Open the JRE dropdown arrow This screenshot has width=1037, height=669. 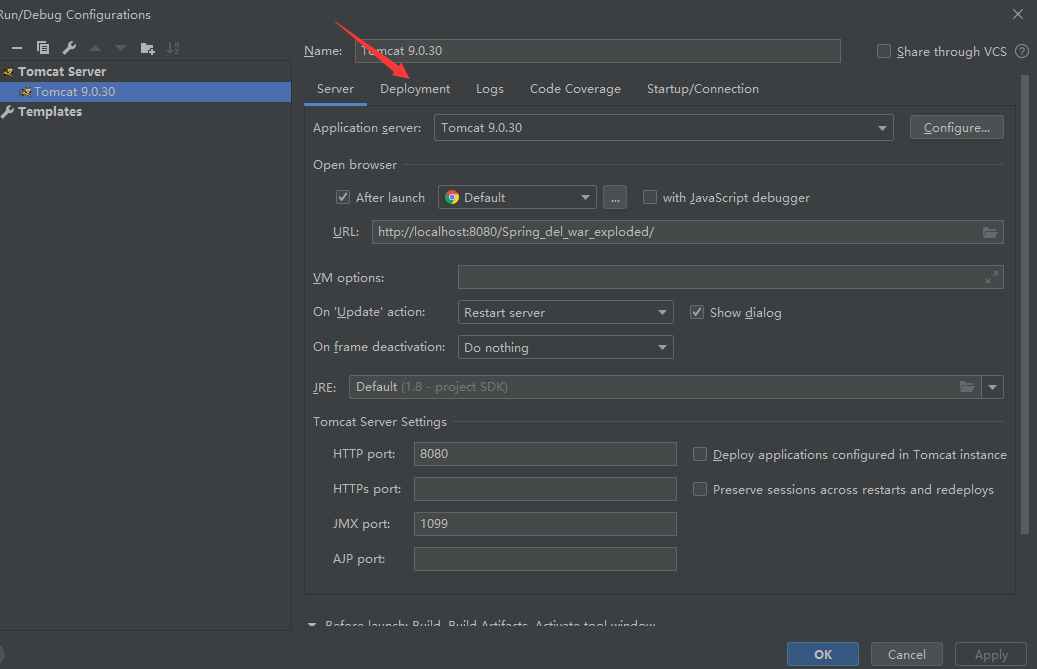click(992, 387)
